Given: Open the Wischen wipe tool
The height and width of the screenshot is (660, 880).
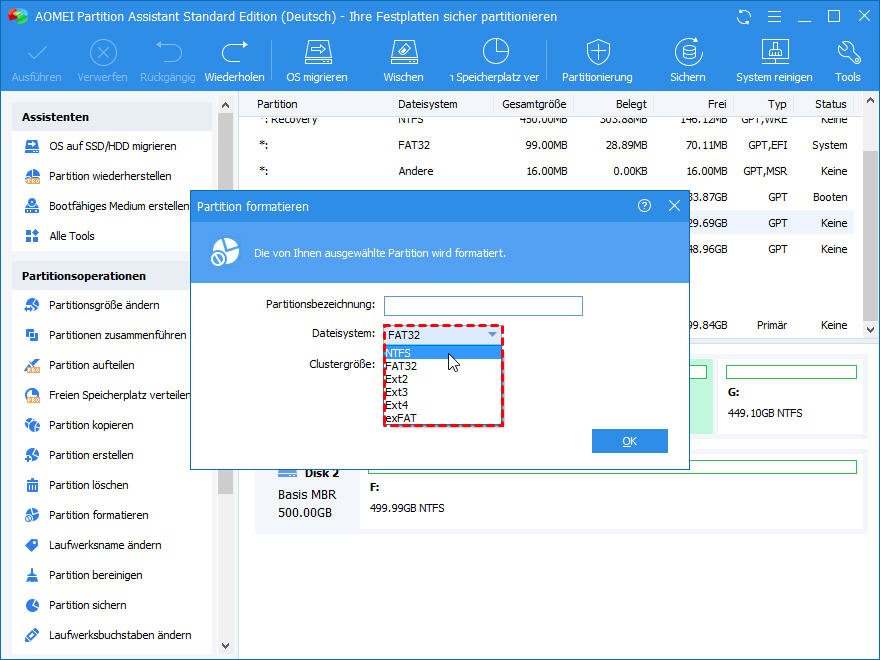Looking at the screenshot, I should pos(404,61).
